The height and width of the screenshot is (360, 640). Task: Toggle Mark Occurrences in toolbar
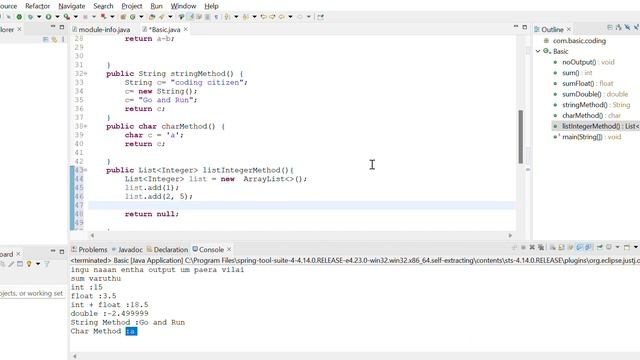click(x=191, y=17)
